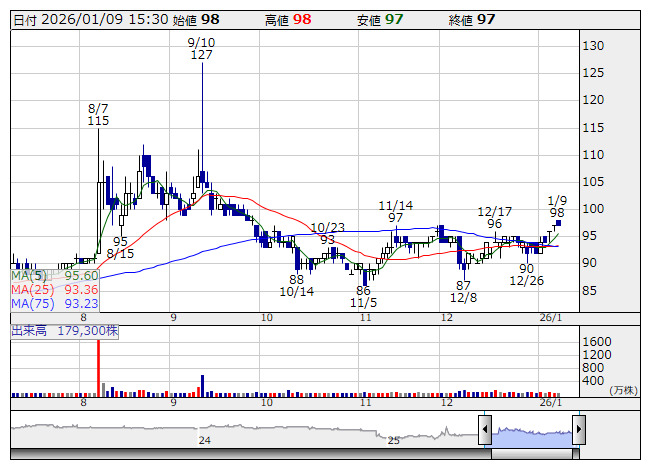
Task: Click the 12/17 high label at 96
Action: [494, 218]
